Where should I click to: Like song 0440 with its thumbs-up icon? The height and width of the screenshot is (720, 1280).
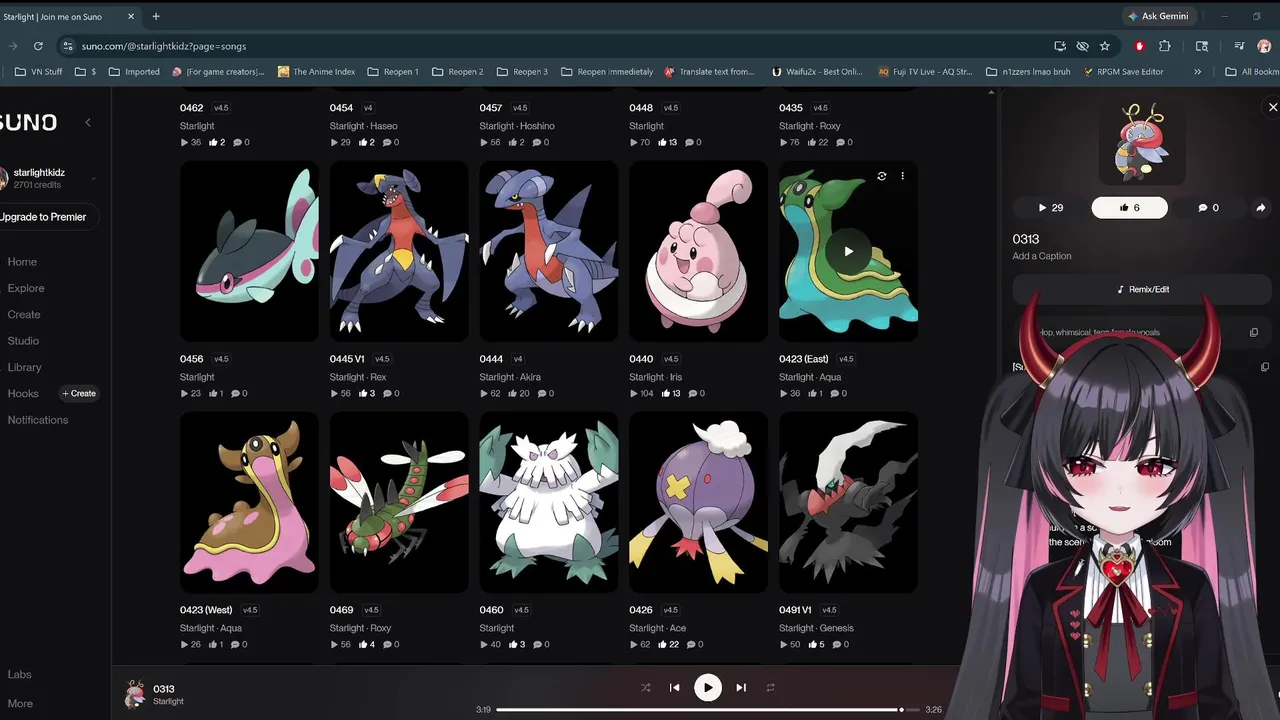667,394
